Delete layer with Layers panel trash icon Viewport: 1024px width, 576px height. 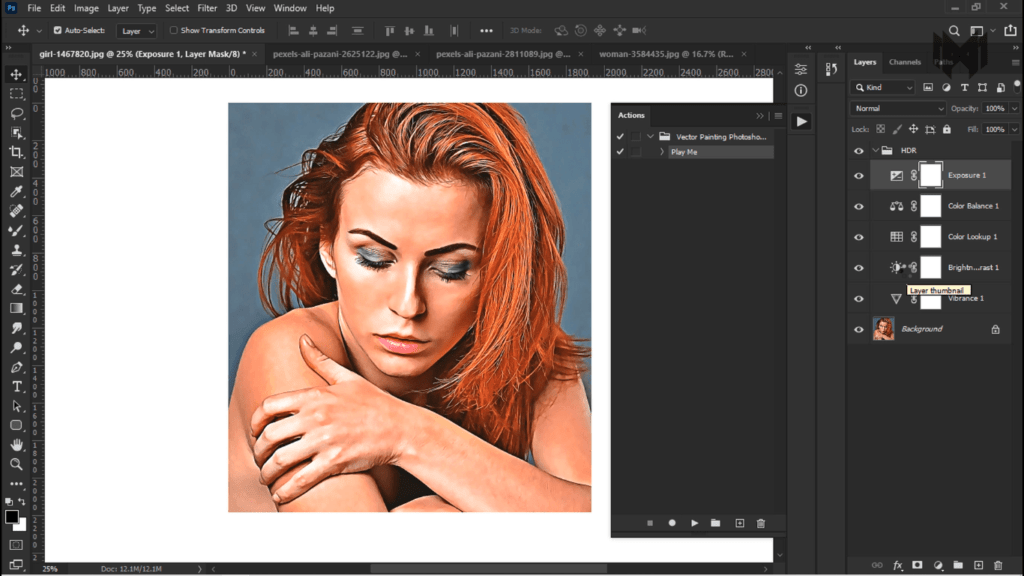click(998, 565)
